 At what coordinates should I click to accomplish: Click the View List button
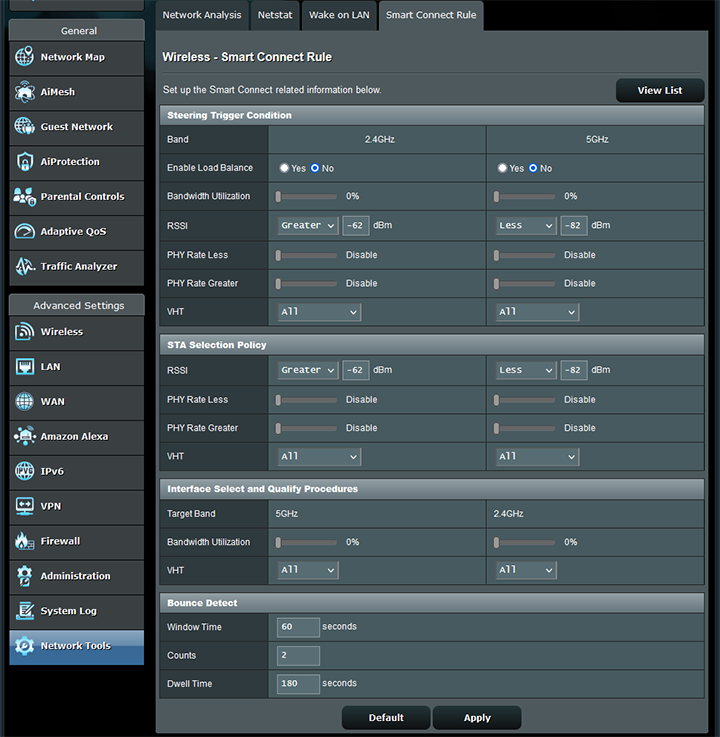[x=659, y=90]
